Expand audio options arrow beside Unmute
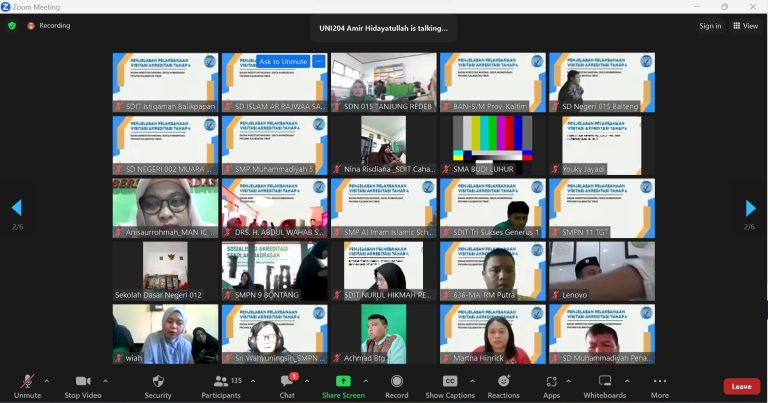The image size is (768, 403). click(x=48, y=380)
